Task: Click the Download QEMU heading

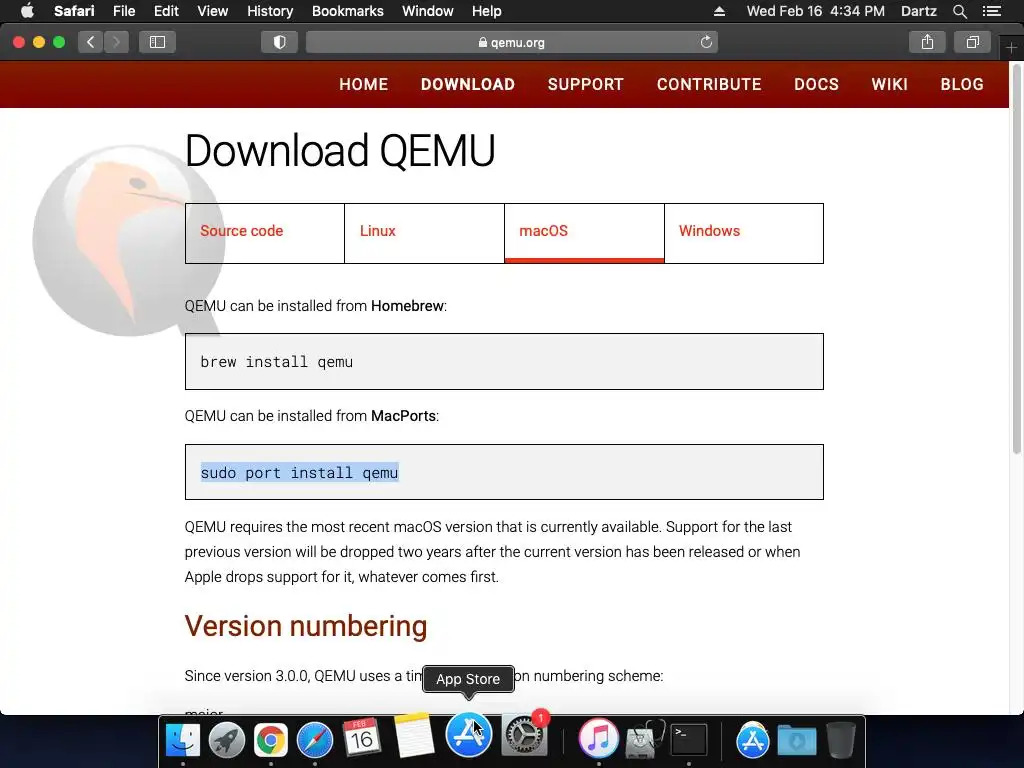Action: tap(340, 150)
